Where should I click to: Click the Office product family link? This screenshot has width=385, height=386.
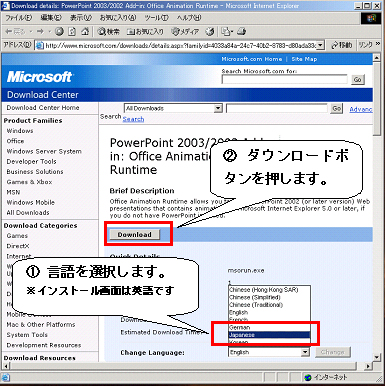point(15,141)
